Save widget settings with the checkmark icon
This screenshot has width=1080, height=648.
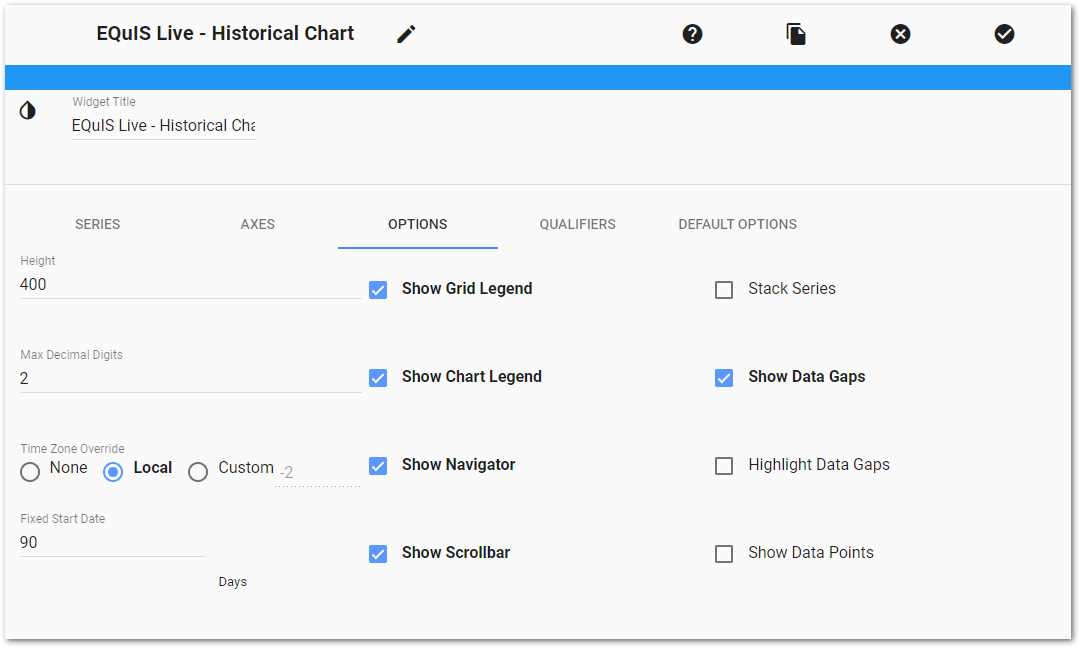pos(1005,33)
